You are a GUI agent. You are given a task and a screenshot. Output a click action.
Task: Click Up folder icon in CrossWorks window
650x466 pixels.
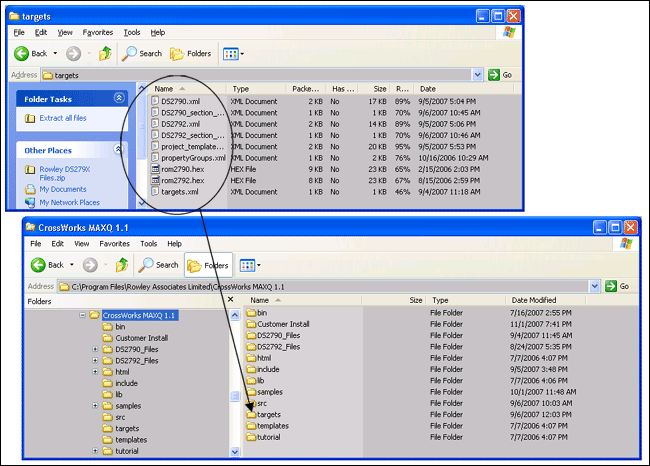pyautogui.click(x=121, y=265)
